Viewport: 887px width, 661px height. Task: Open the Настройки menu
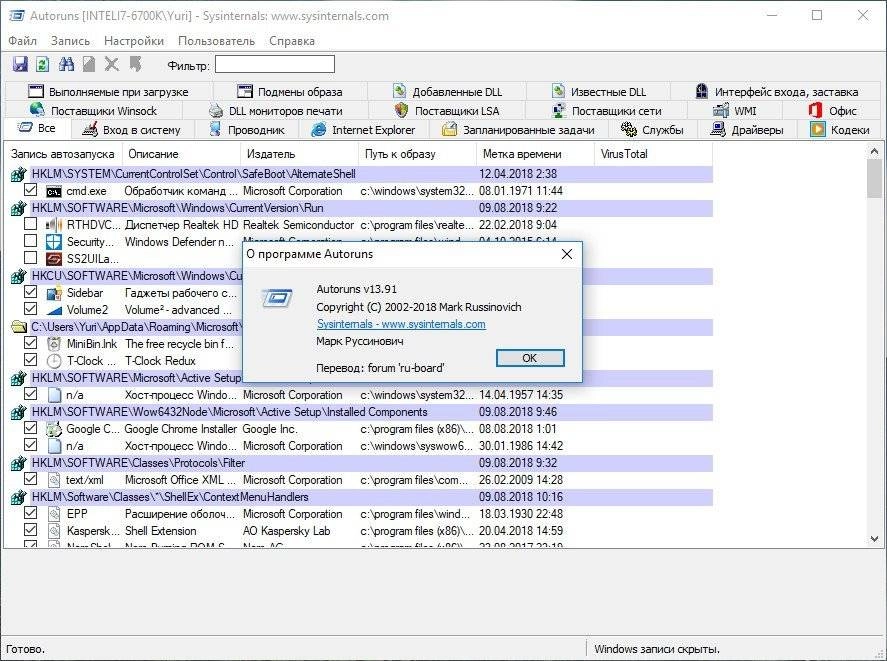[134, 41]
